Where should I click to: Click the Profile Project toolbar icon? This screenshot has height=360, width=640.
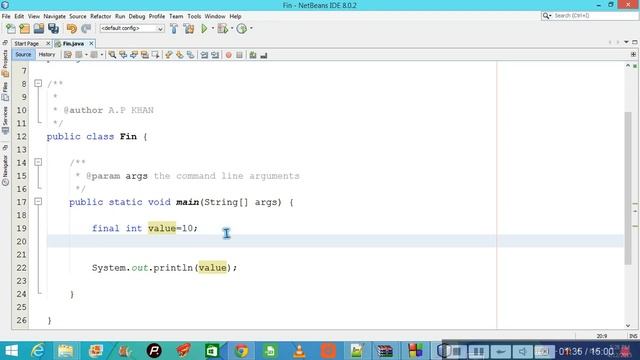click(242, 29)
